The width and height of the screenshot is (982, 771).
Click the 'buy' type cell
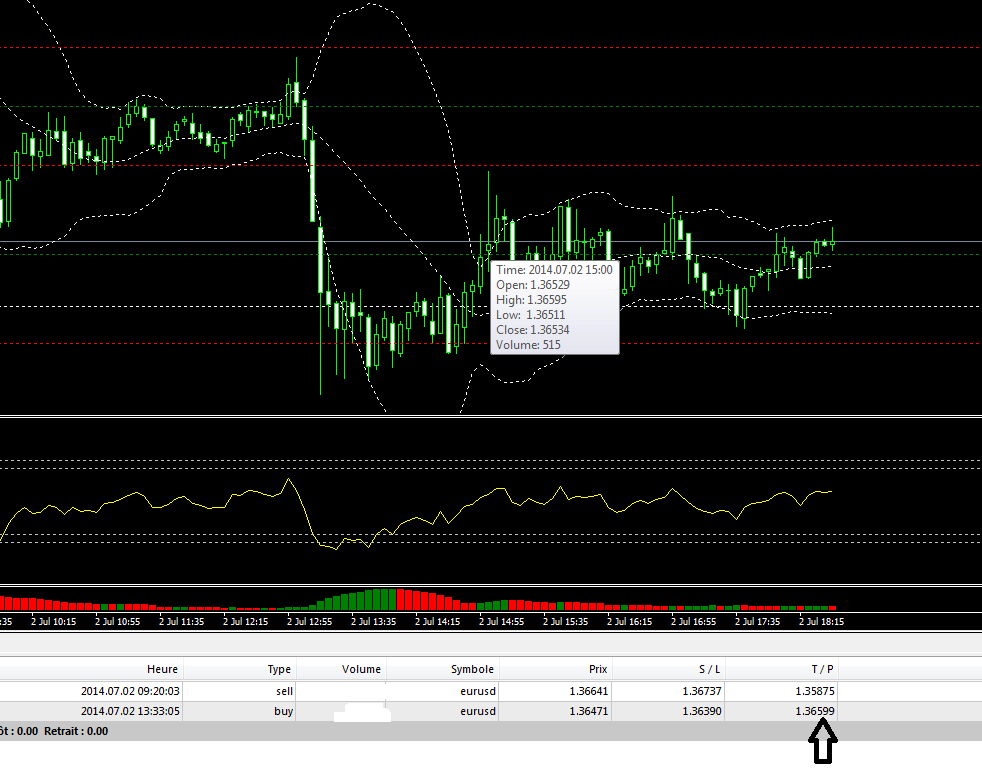click(x=284, y=711)
